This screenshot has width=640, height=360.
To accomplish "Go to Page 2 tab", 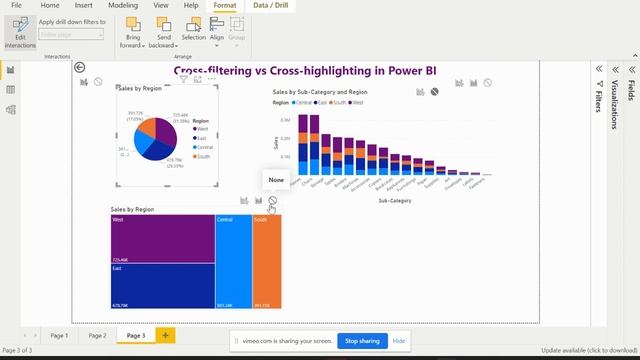I will 98,336.
